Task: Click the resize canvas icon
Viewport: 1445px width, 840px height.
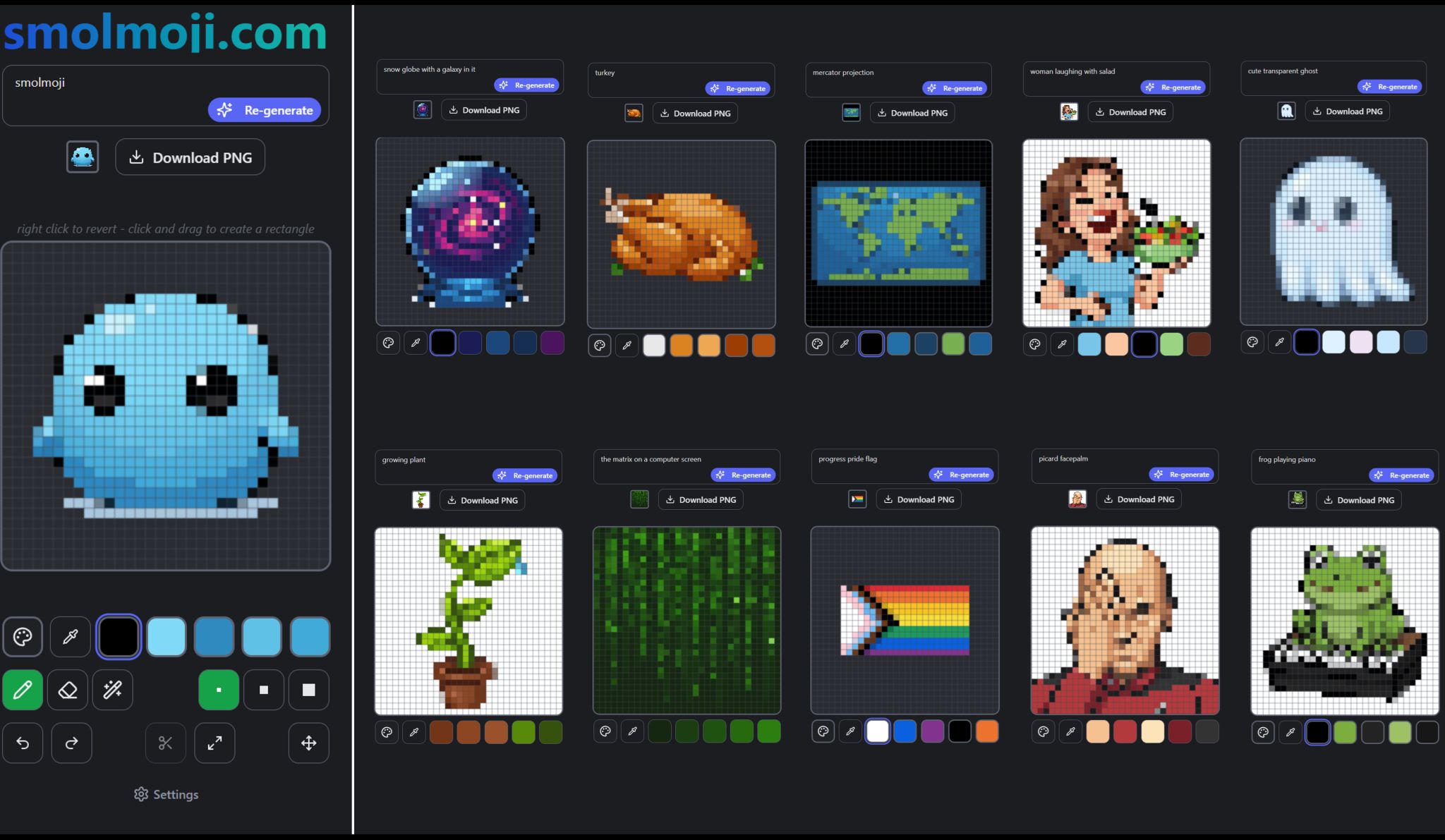Action: click(214, 743)
